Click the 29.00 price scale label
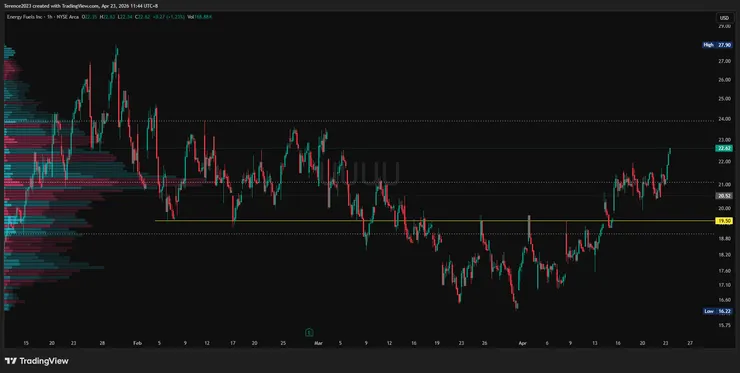This screenshot has height=373, width=740. (x=724, y=26)
